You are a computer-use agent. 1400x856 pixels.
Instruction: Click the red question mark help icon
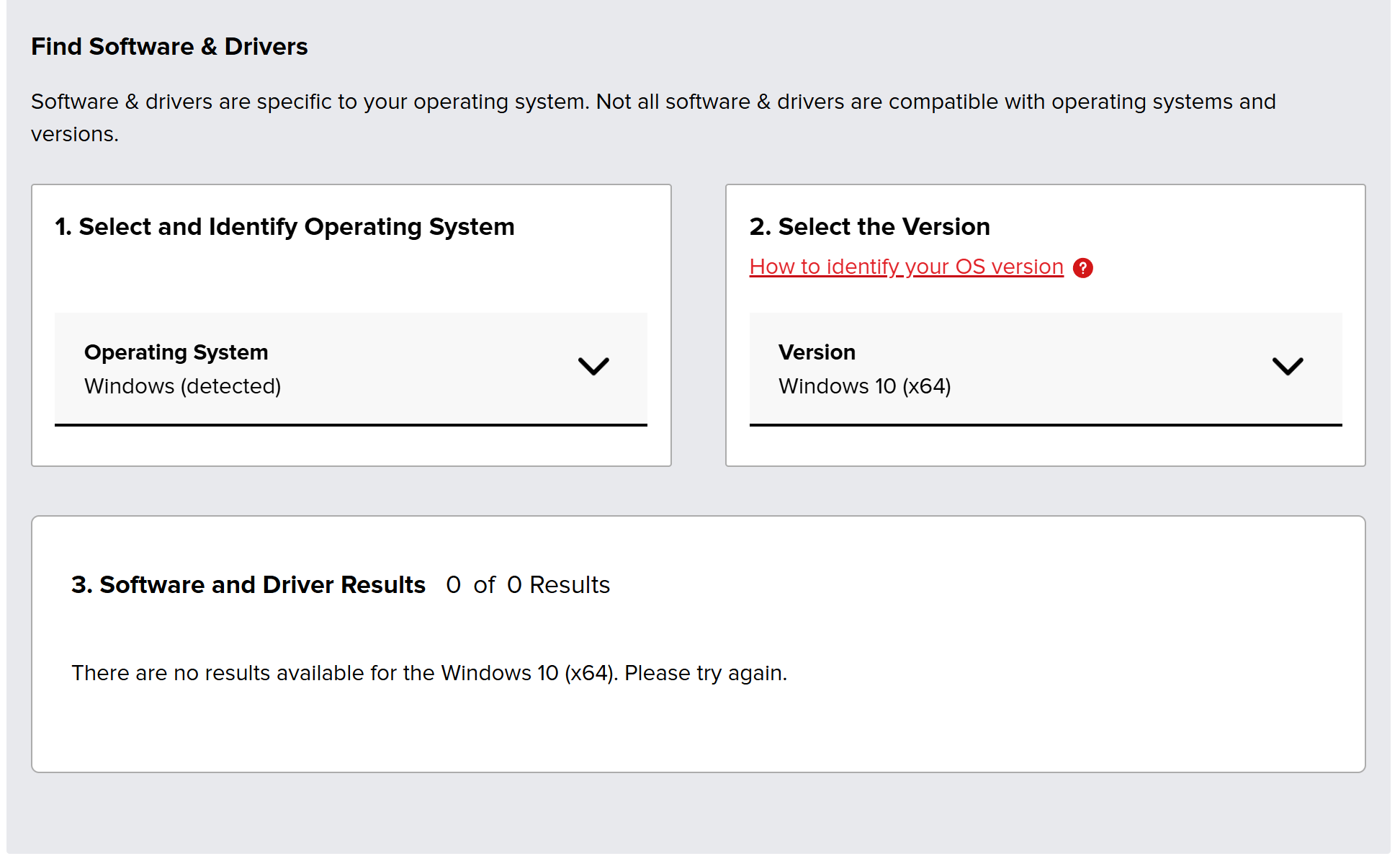pos(1082,268)
